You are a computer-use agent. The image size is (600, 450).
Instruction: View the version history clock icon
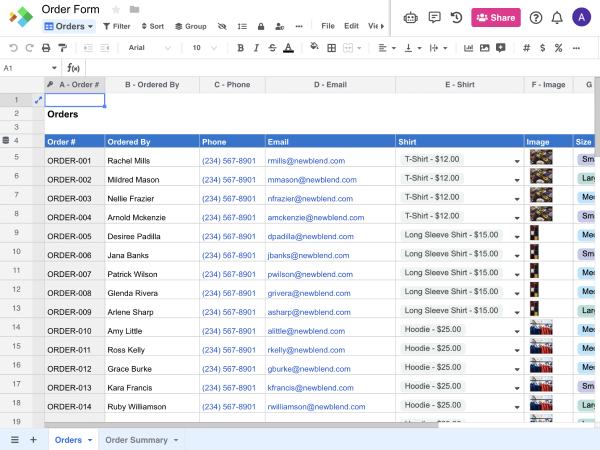pyautogui.click(x=456, y=17)
